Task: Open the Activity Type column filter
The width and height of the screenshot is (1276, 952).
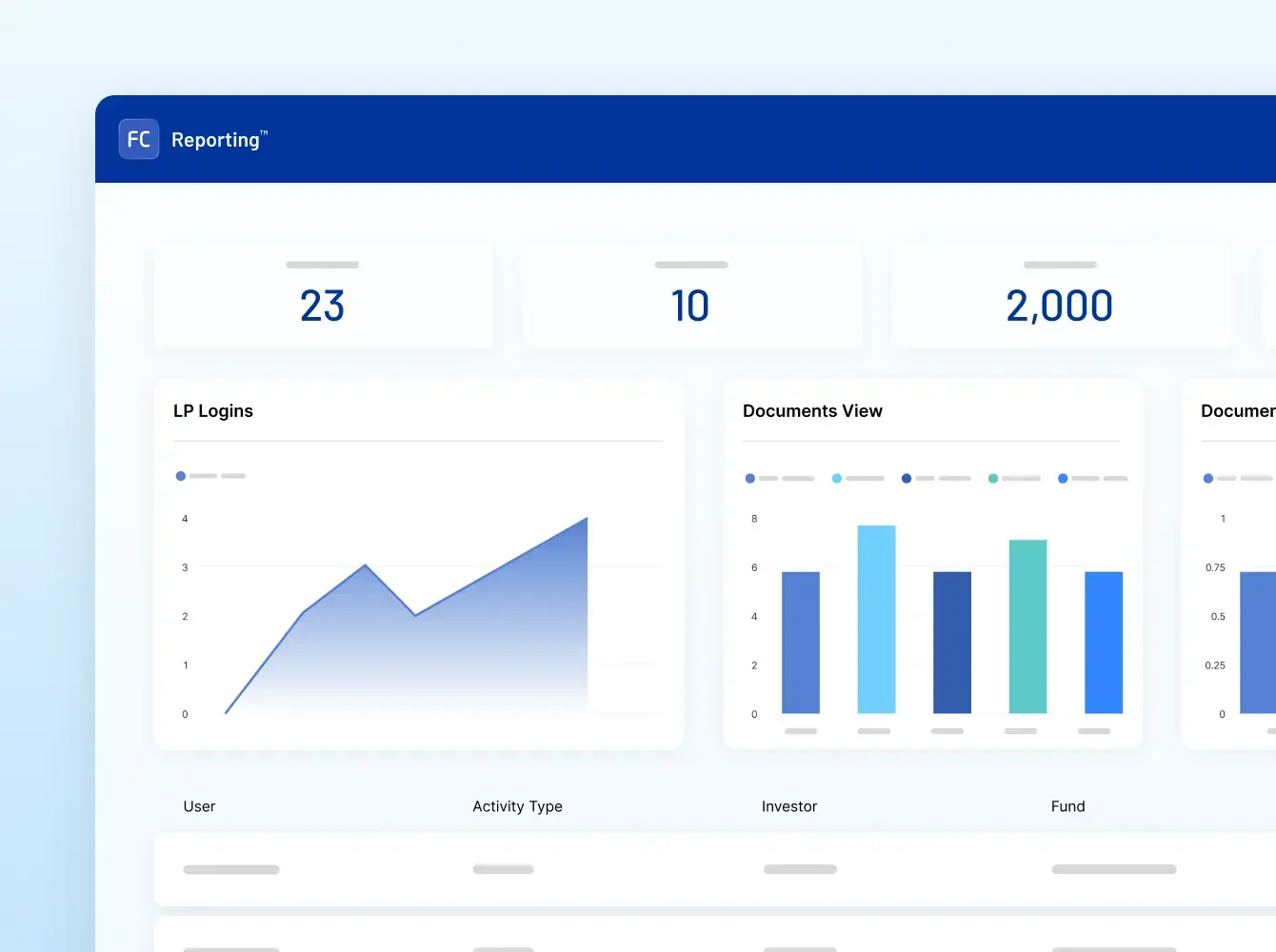Action: coord(517,806)
